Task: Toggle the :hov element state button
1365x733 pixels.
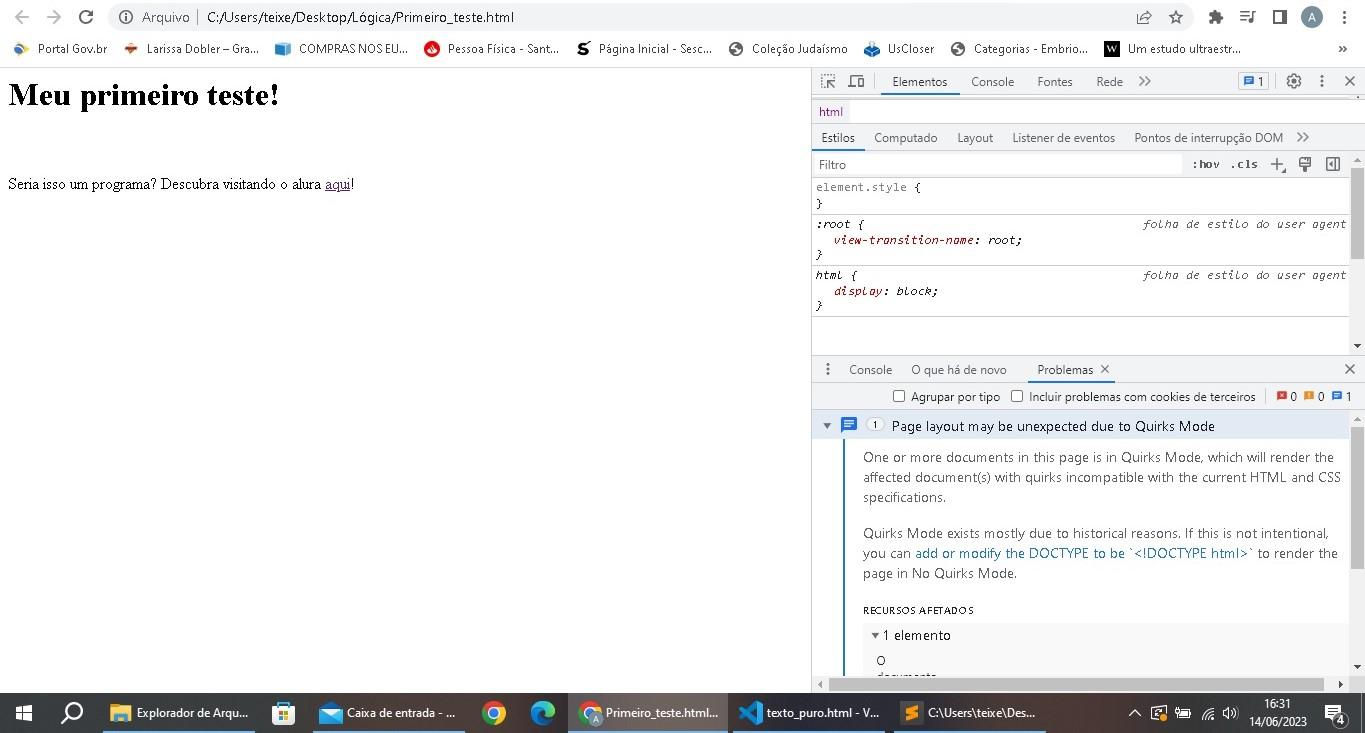Action: (1206, 165)
